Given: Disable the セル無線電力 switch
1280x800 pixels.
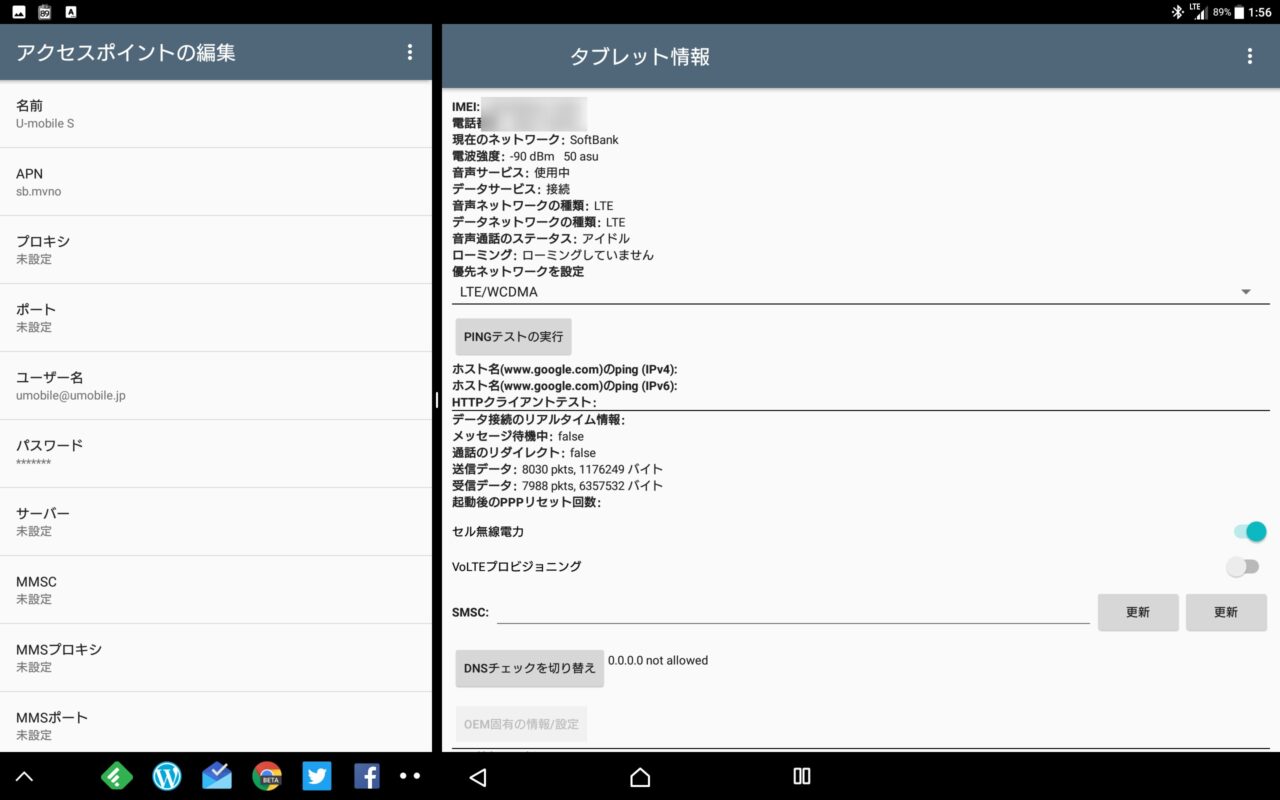Looking at the screenshot, I should click(1250, 532).
